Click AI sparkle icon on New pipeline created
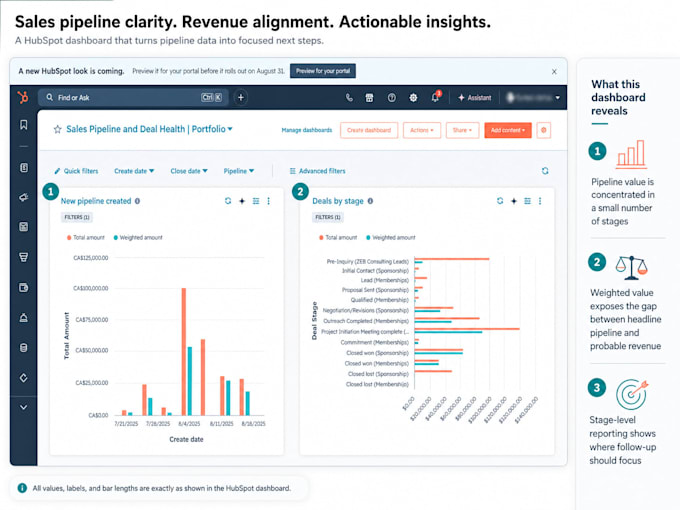 tap(242, 201)
